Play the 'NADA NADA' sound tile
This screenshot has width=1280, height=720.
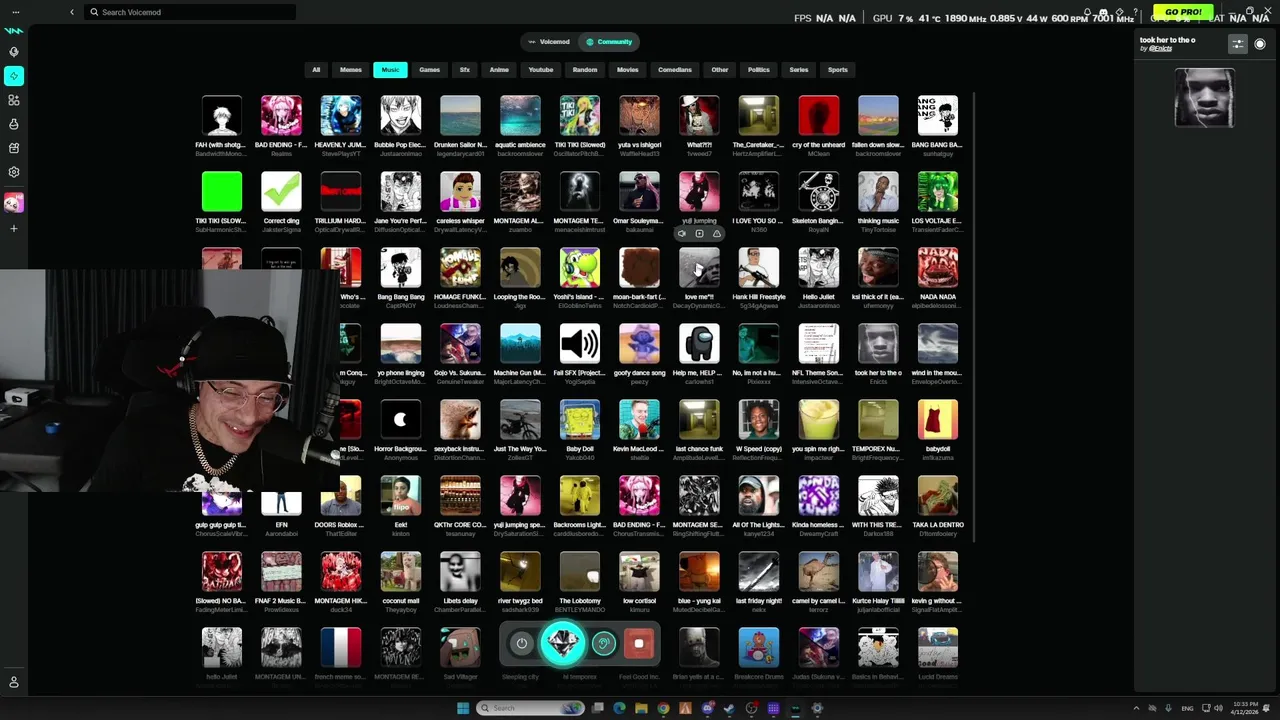938,268
